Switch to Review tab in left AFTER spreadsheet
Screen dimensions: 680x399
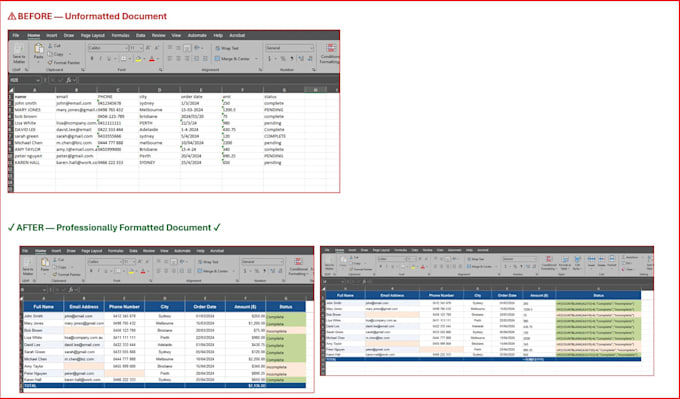tap(149, 251)
